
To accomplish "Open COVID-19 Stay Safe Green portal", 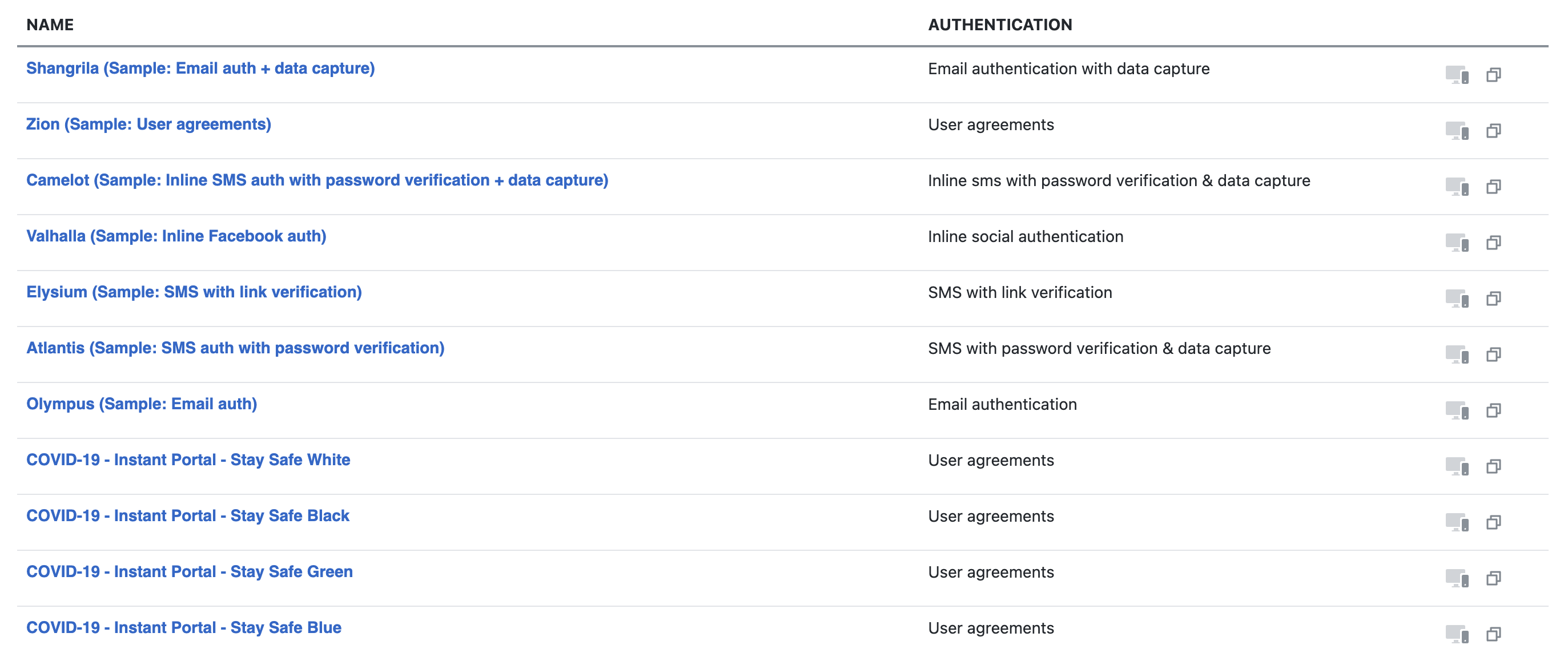I will [x=190, y=571].
